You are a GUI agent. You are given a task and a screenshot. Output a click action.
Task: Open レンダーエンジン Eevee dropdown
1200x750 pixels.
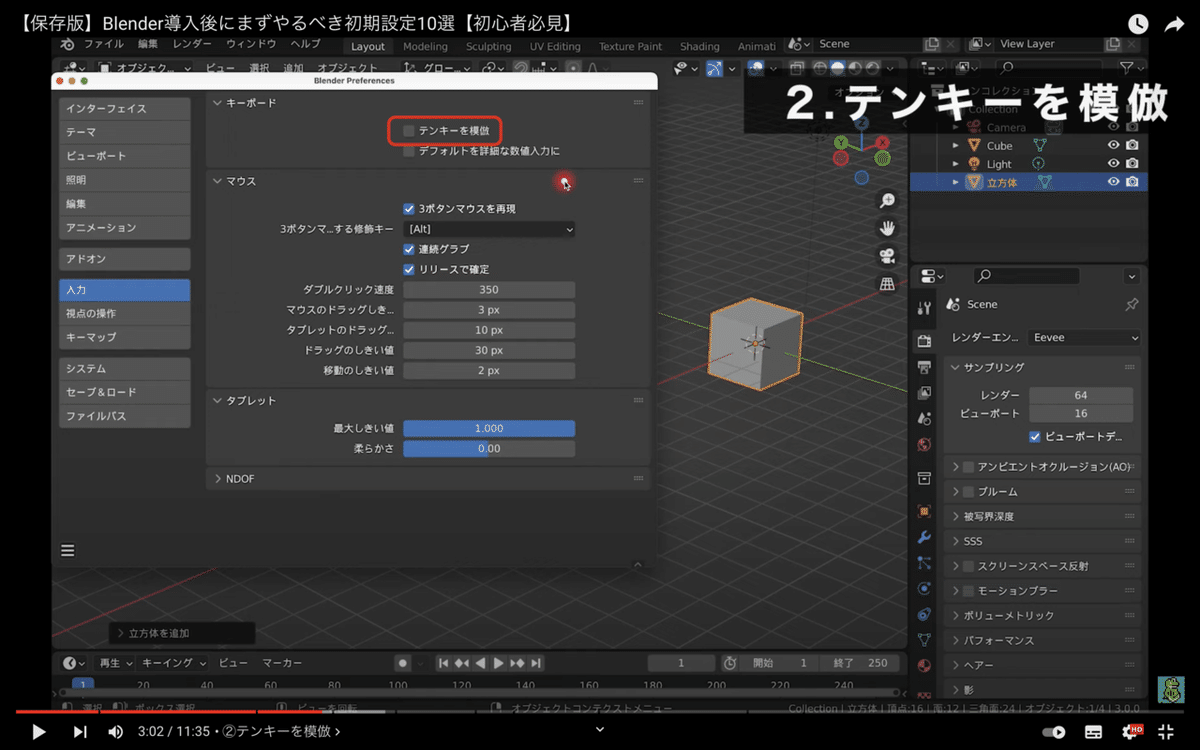(1085, 338)
